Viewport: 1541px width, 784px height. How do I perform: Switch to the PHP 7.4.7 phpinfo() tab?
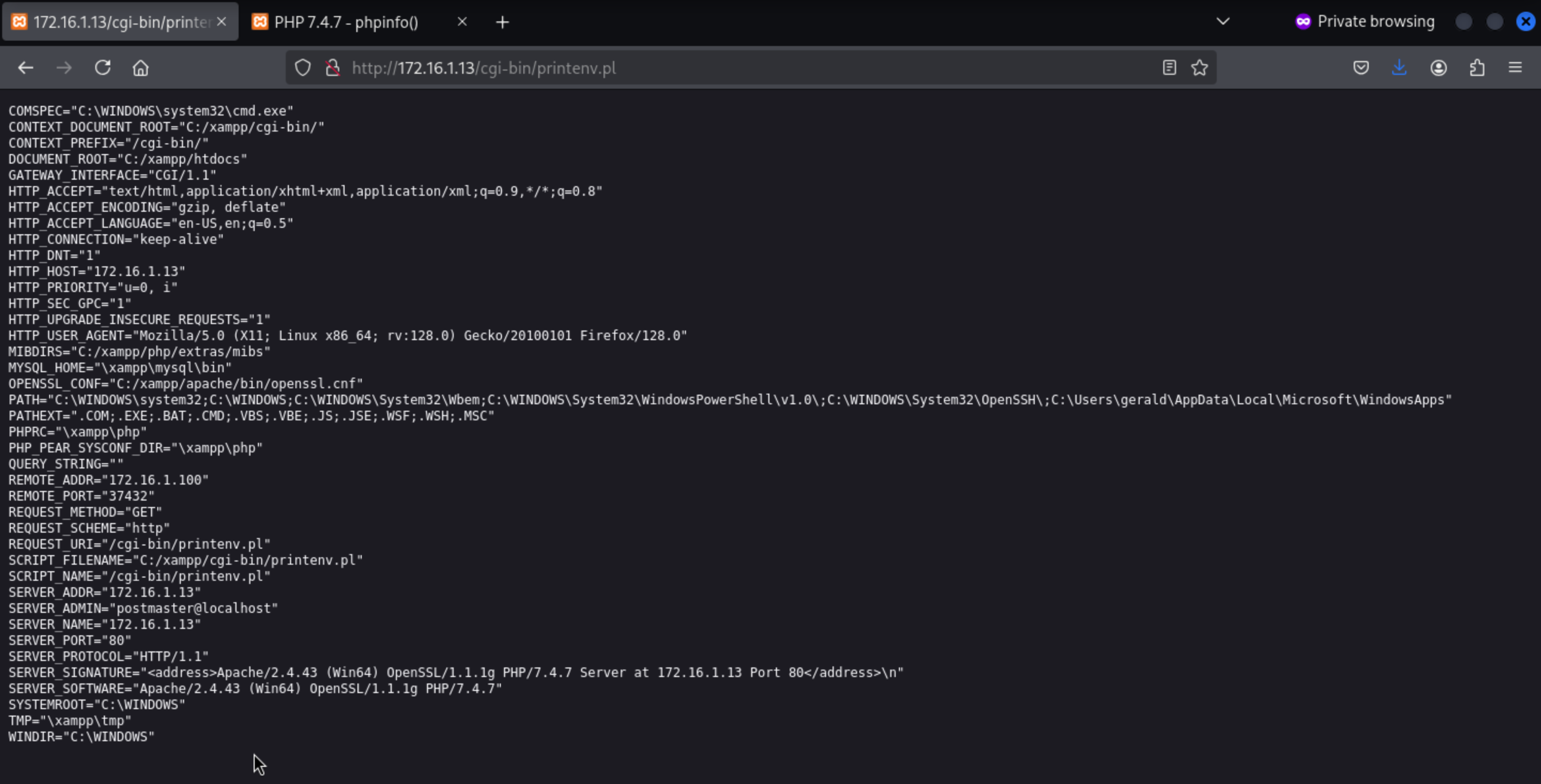pyautogui.click(x=347, y=22)
